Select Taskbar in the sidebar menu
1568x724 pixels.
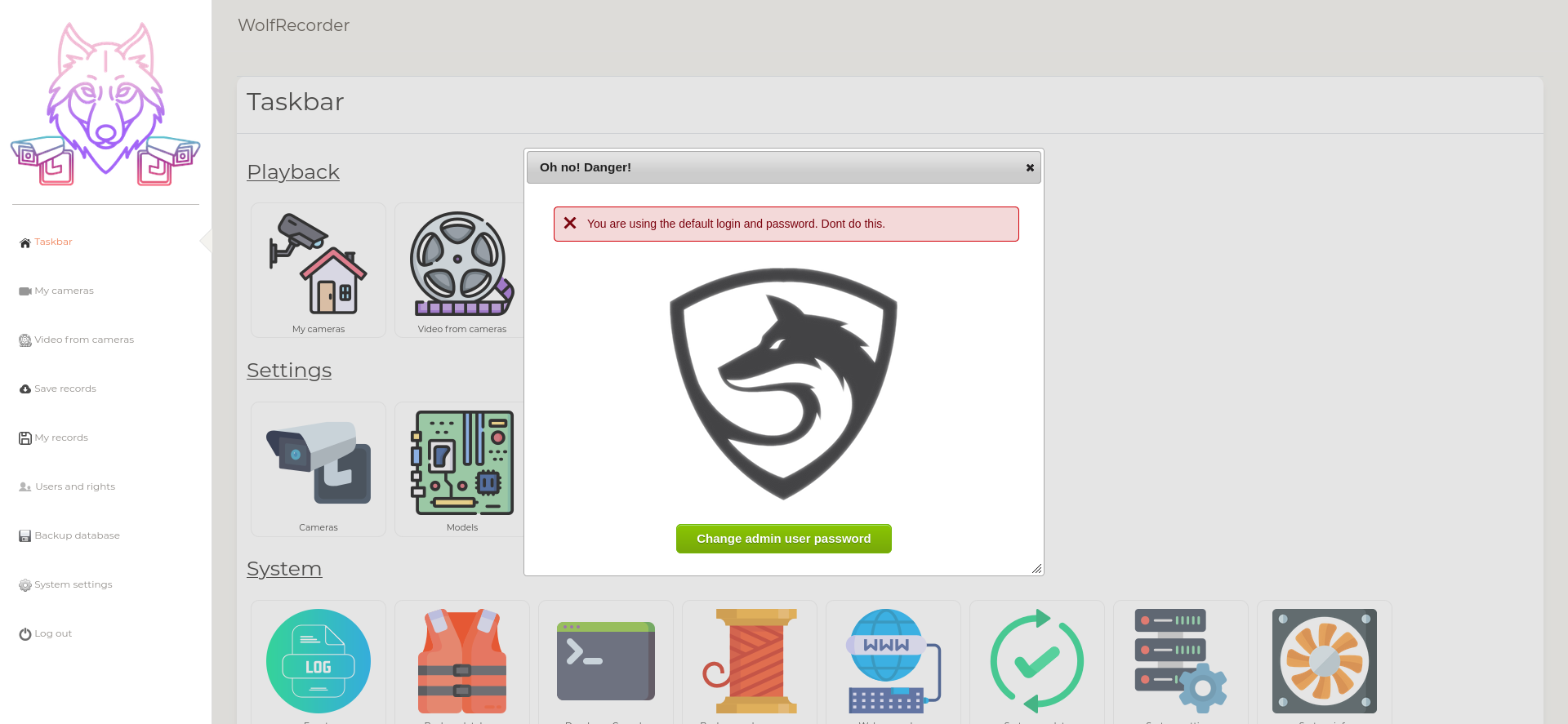click(x=53, y=242)
